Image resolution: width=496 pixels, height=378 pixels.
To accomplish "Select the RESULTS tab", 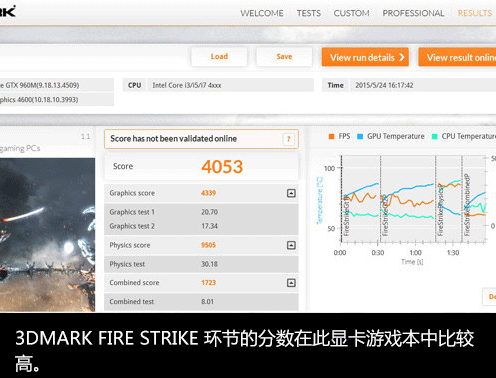I will point(475,13).
